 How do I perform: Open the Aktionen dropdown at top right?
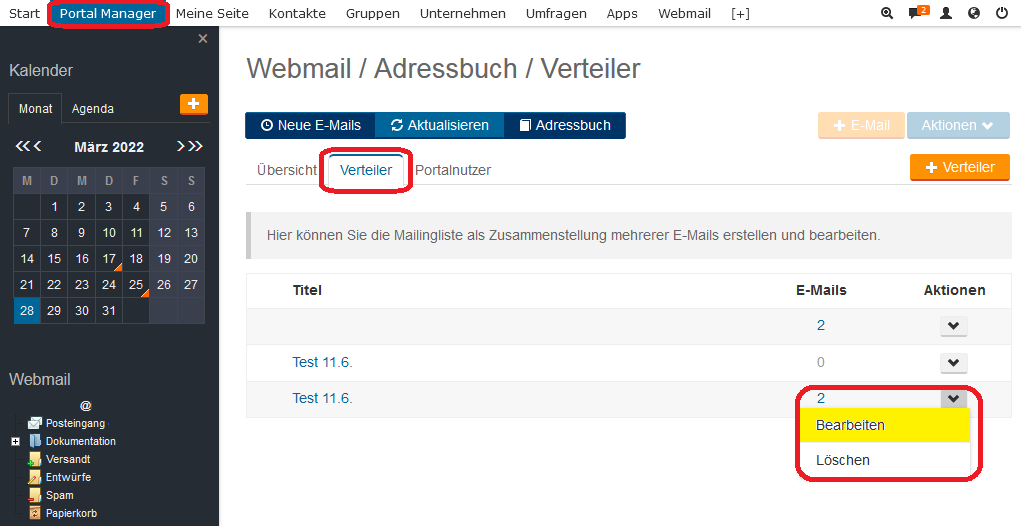click(958, 125)
